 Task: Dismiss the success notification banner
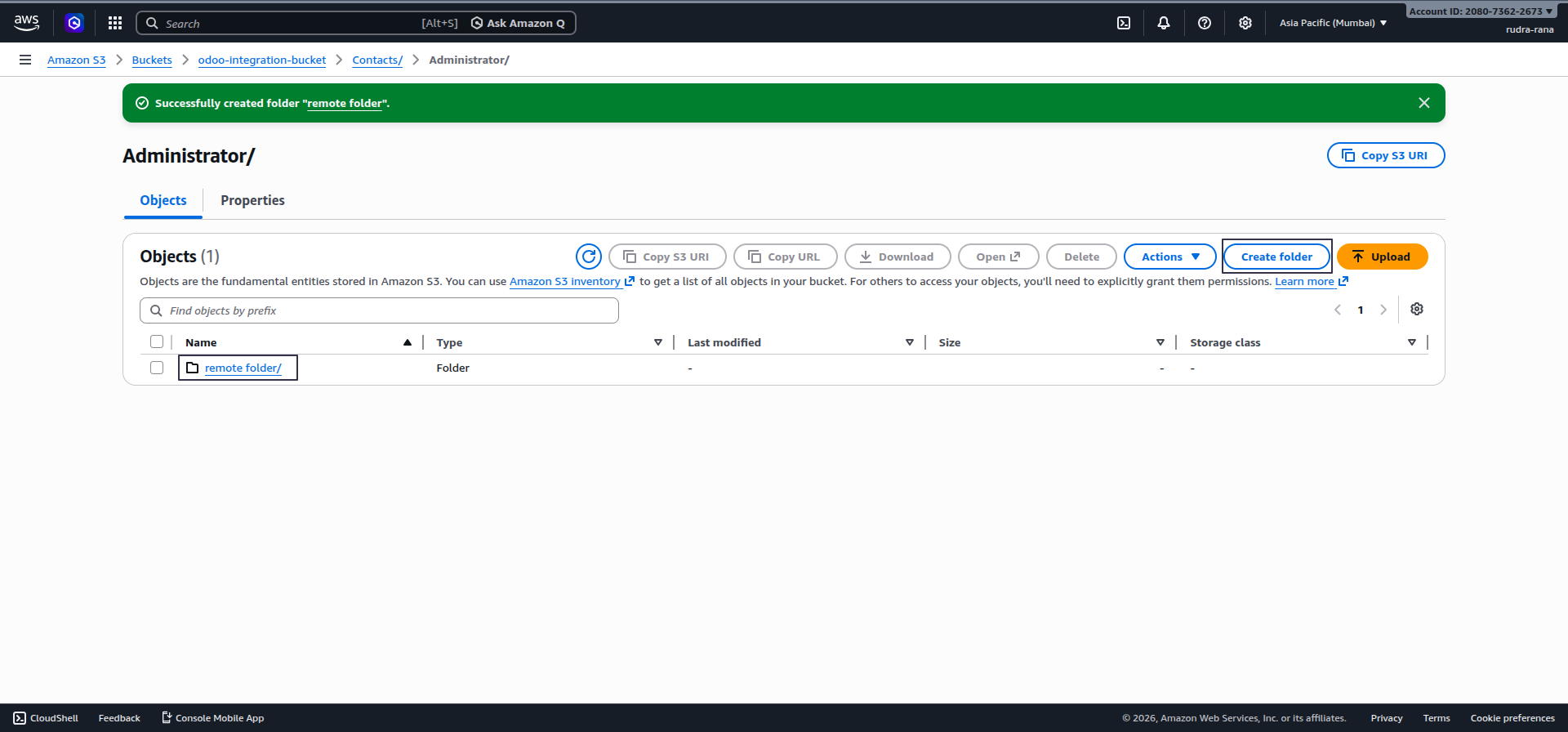[x=1424, y=103]
